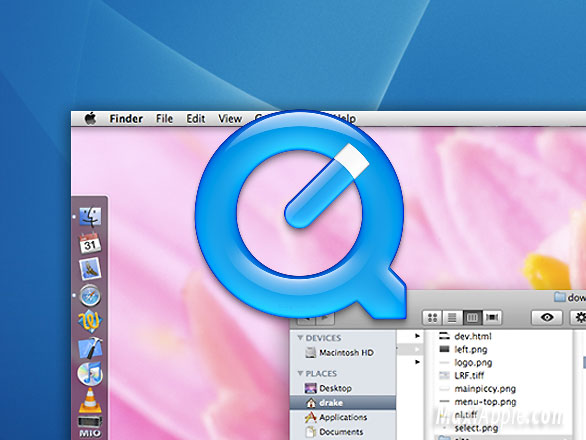This screenshot has width=586, height=440.
Task: Open the Finder menu
Action: coord(126,119)
